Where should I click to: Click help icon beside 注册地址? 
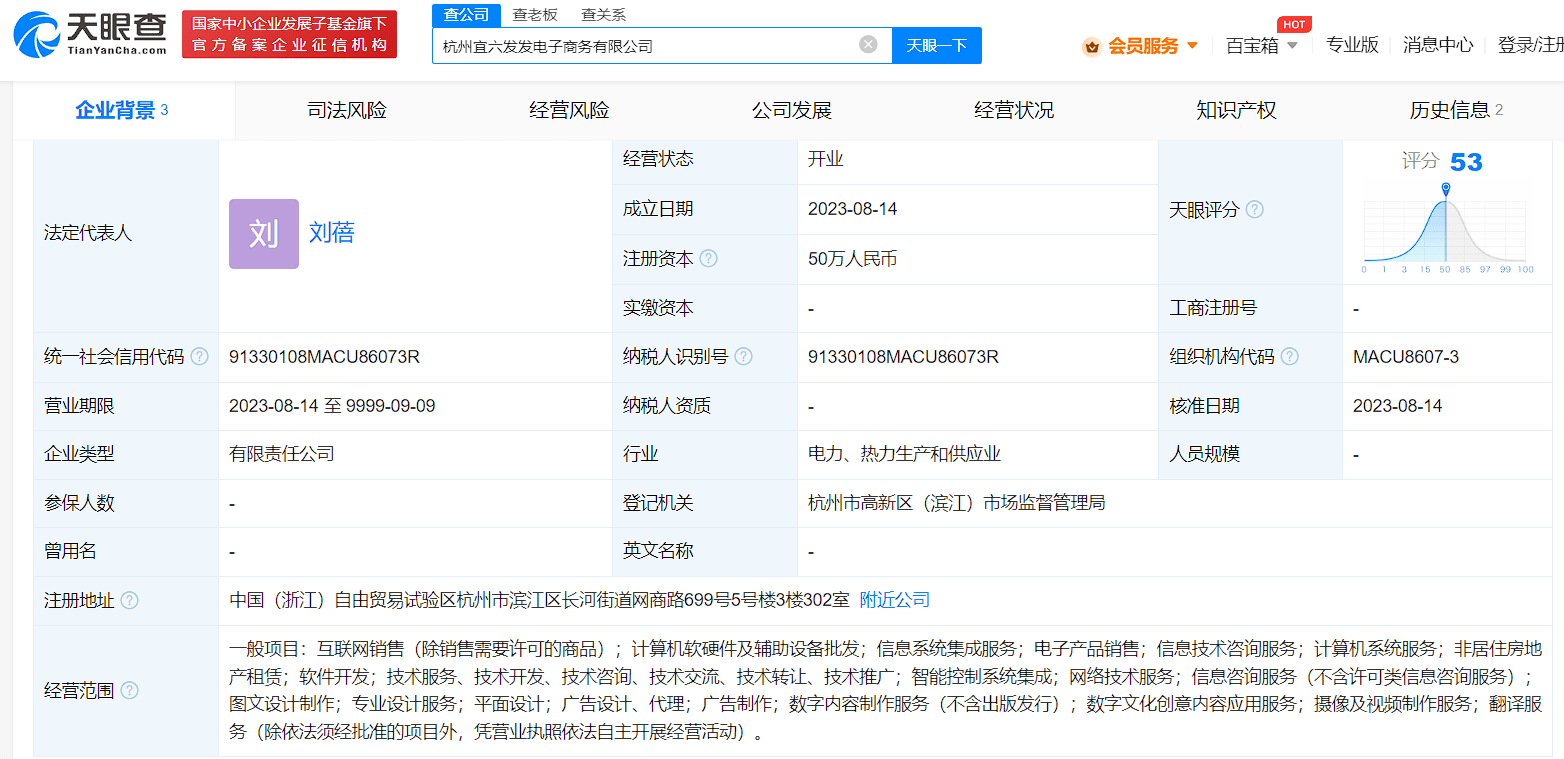(x=129, y=601)
